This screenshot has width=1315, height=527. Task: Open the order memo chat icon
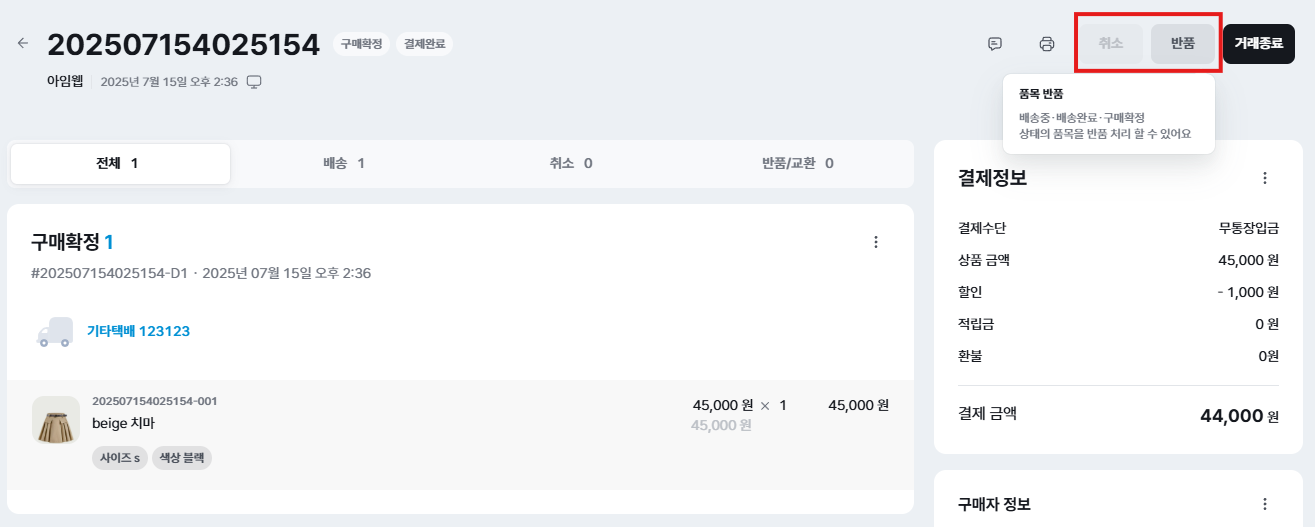coord(995,44)
